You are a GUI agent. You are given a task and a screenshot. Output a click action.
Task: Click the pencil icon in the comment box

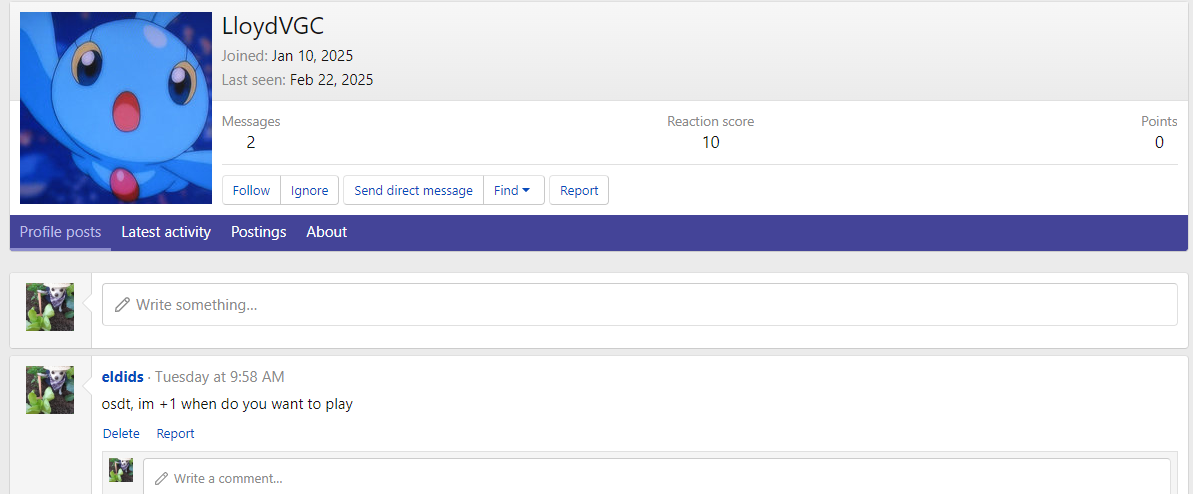(x=161, y=478)
